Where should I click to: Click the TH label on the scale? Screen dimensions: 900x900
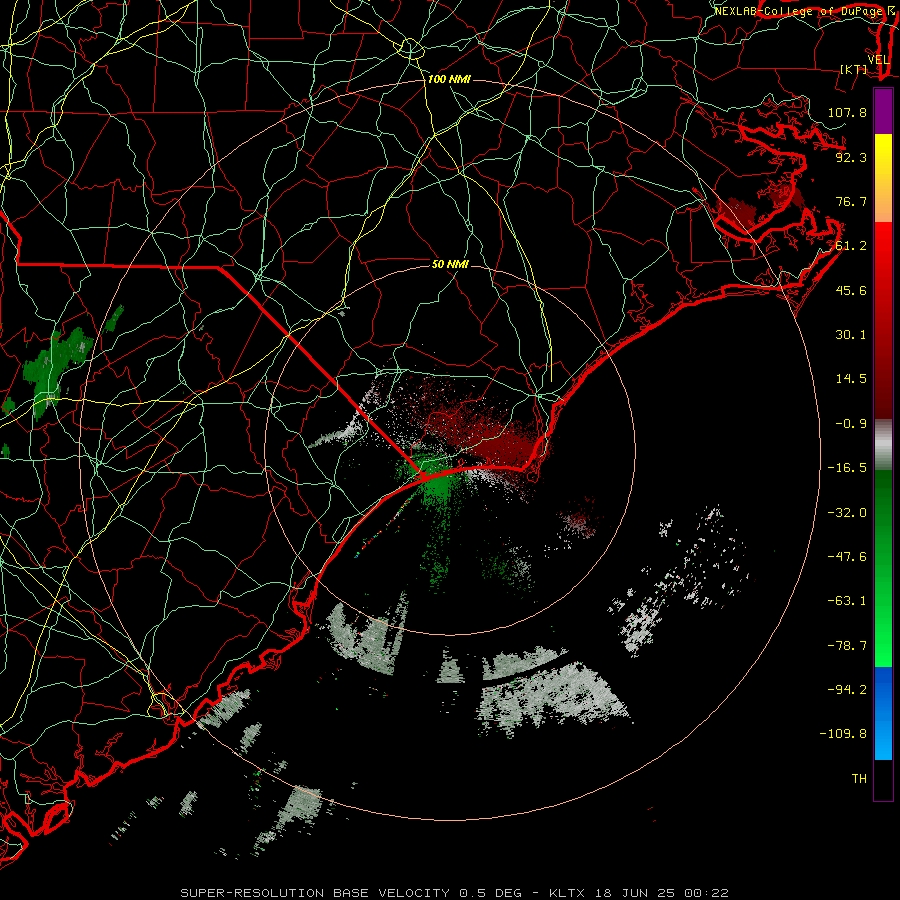tap(859, 779)
